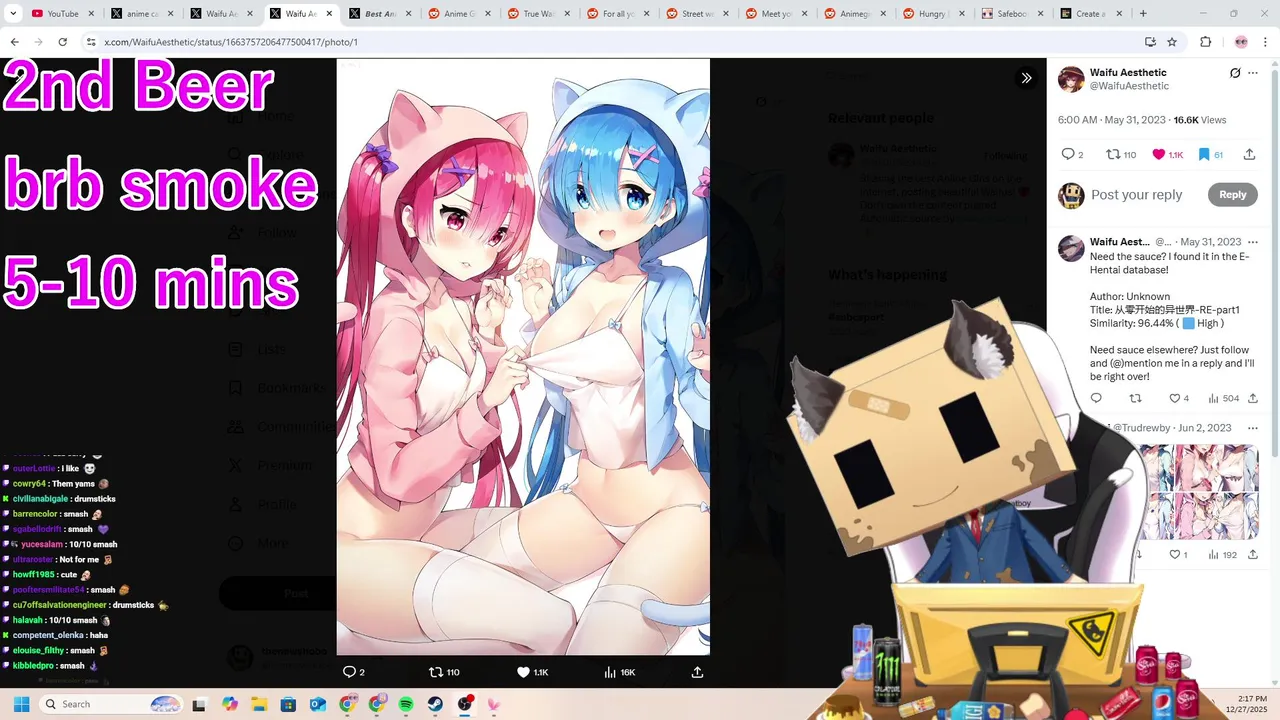Screen dimensions: 1280x720
Task: Click the share icon in sidebar action row
Action: 1249,154
